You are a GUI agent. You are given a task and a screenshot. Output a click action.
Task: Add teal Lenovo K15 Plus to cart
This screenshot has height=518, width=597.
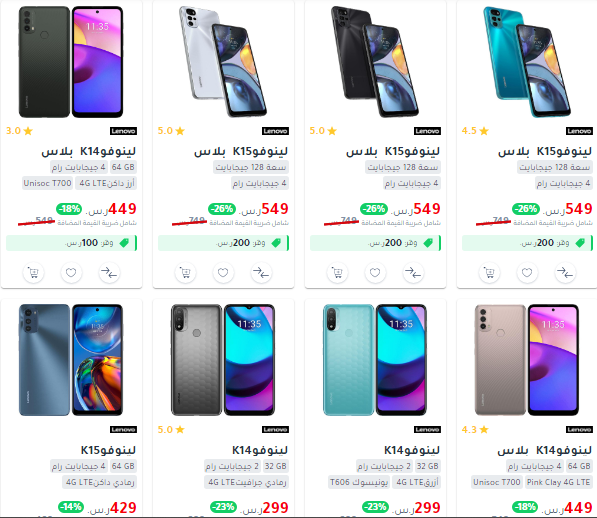click(489, 273)
